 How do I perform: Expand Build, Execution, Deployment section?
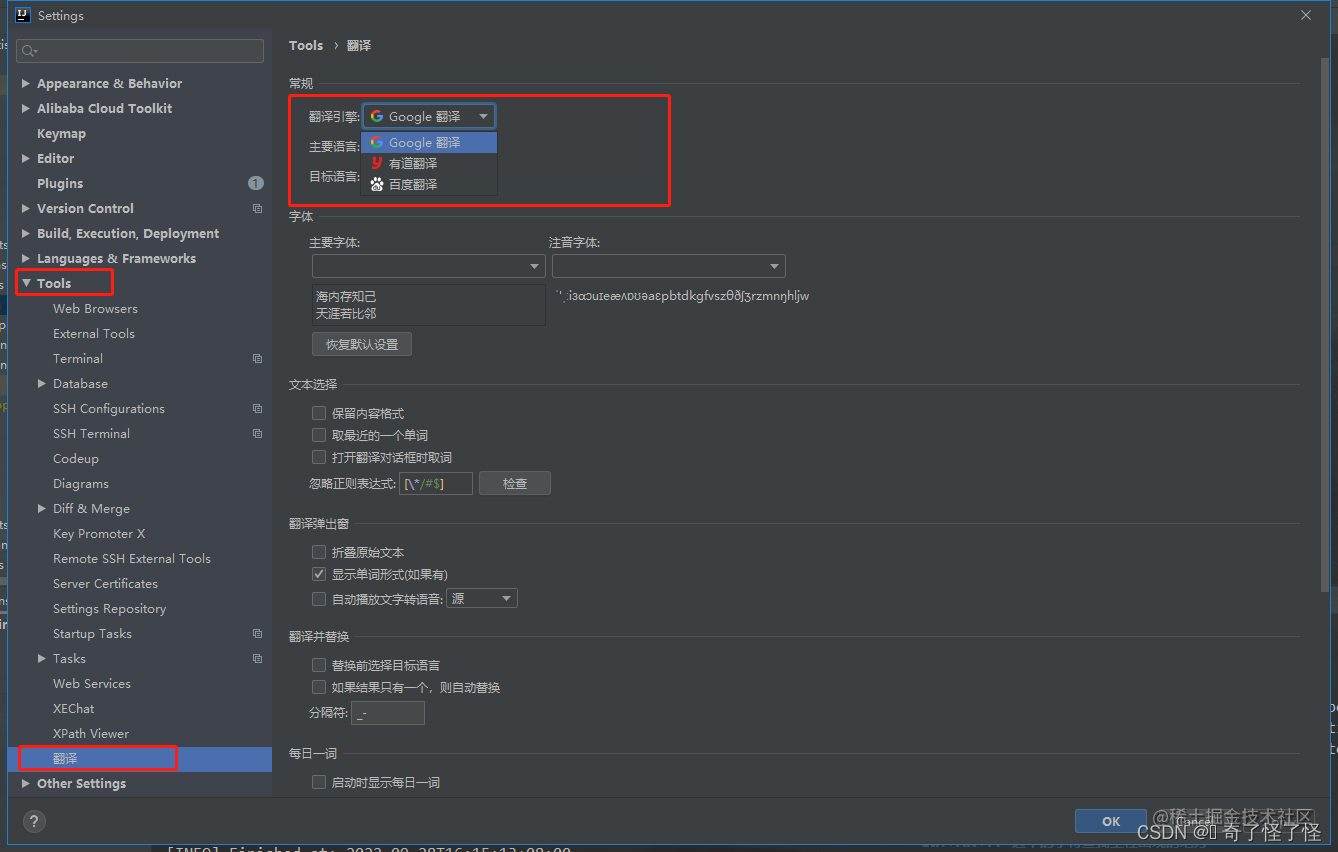coord(26,233)
